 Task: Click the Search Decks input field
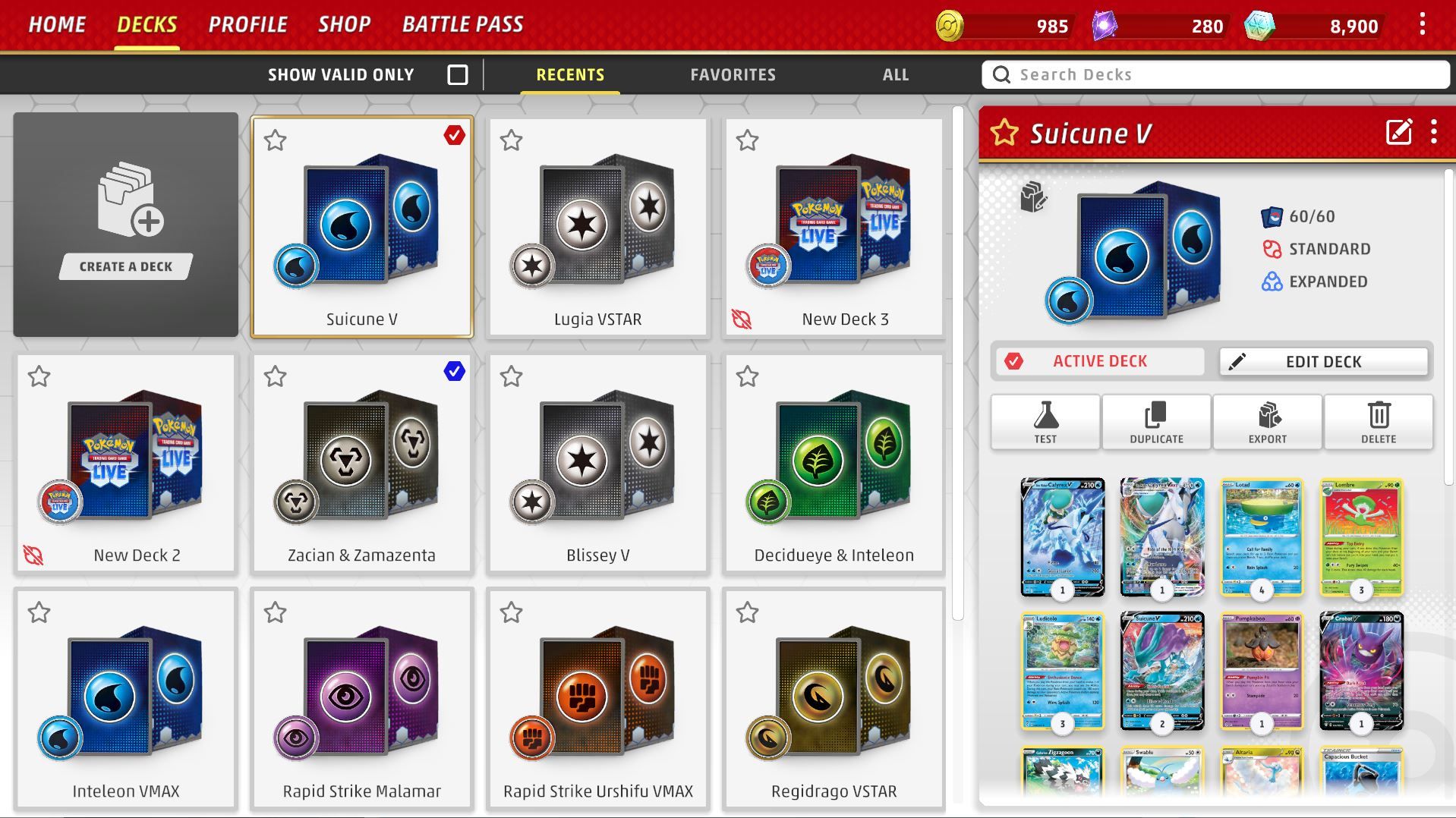1215,74
